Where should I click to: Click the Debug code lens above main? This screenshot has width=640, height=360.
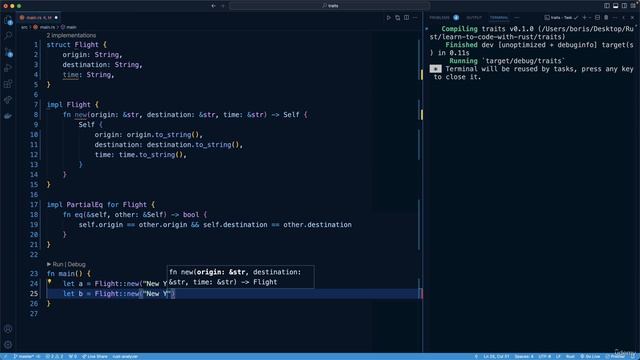click(77, 264)
